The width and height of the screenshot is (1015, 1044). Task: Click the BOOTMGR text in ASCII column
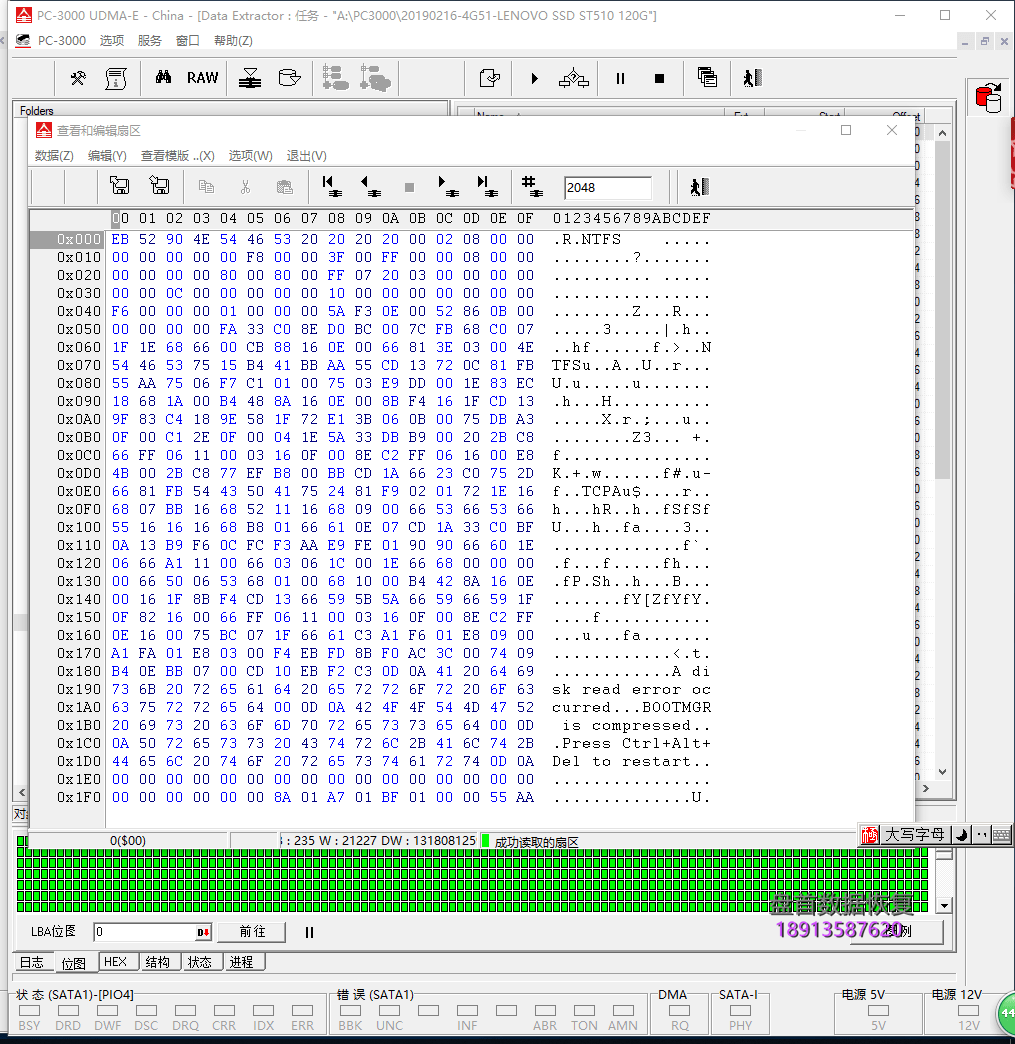(677, 707)
